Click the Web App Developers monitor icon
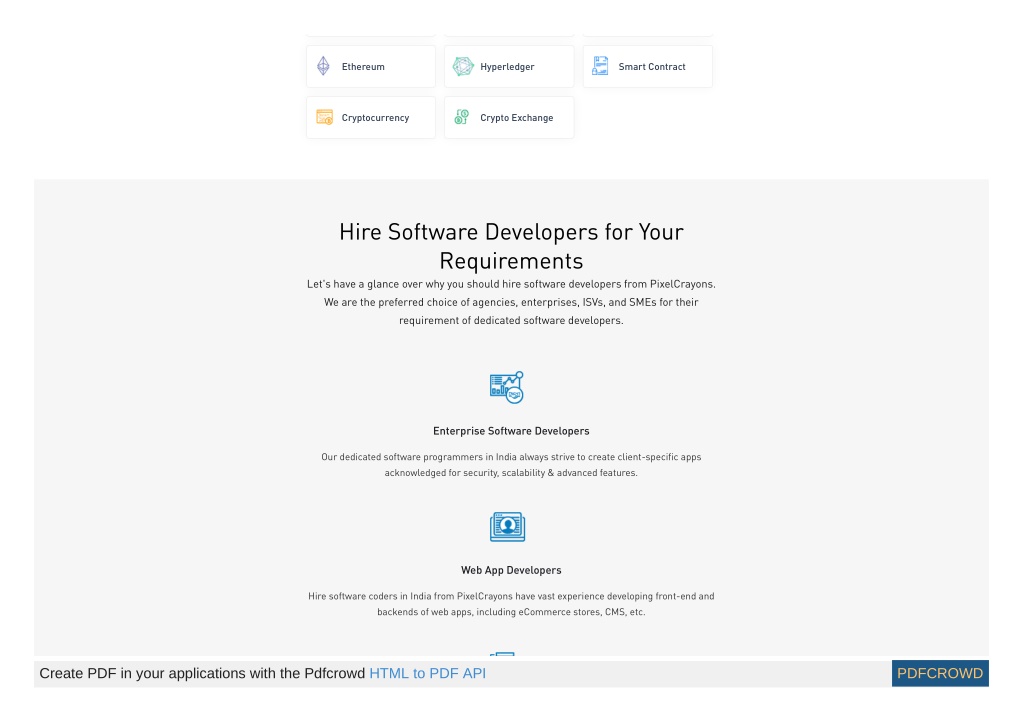The height and width of the screenshot is (724, 1023). [x=508, y=527]
